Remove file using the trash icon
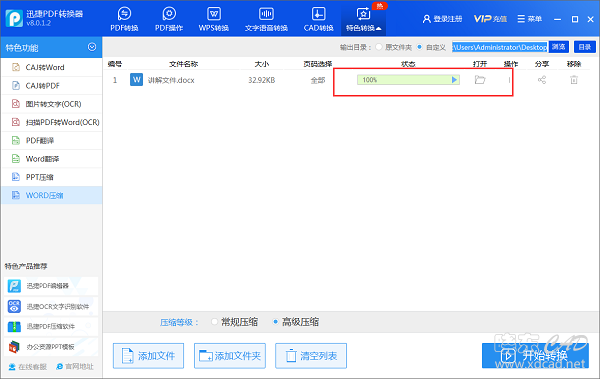This screenshot has width=600, height=379. 574,80
